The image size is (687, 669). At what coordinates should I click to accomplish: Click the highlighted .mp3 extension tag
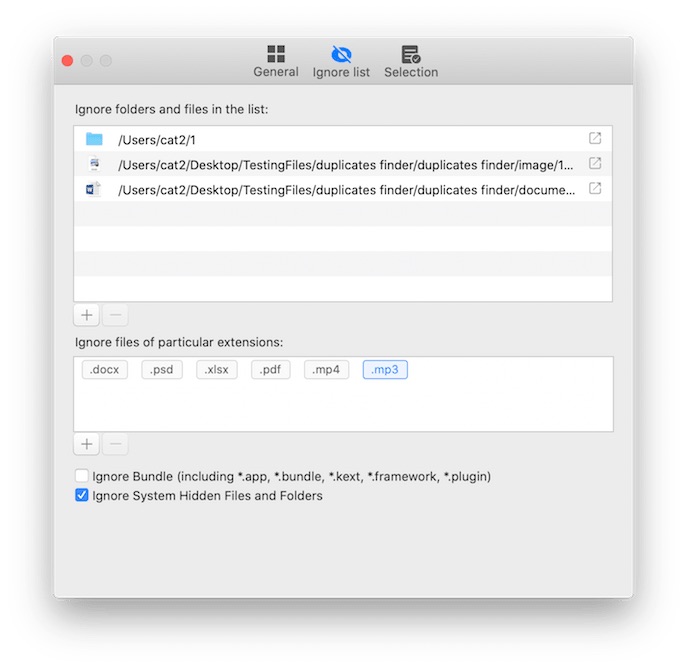click(x=385, y=369)
